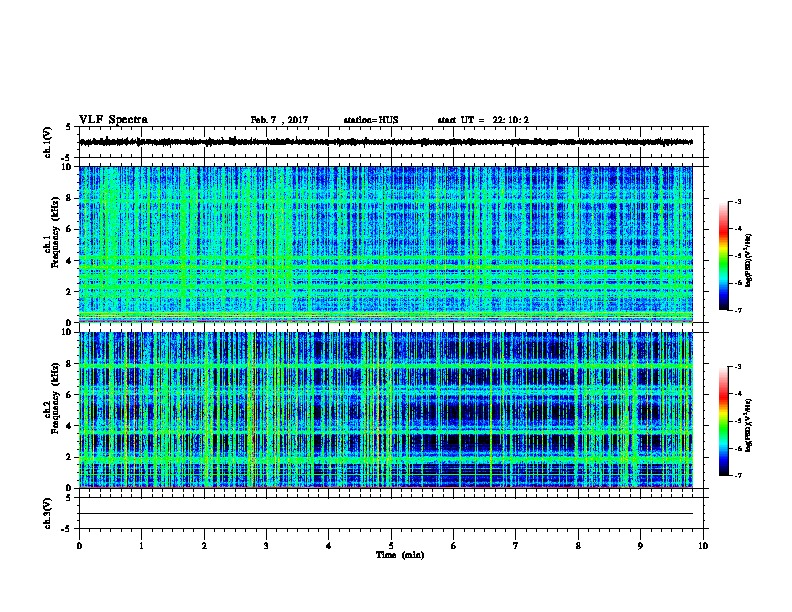Click the date 'Feb. 7 , 2017'

tap(279, 120)
